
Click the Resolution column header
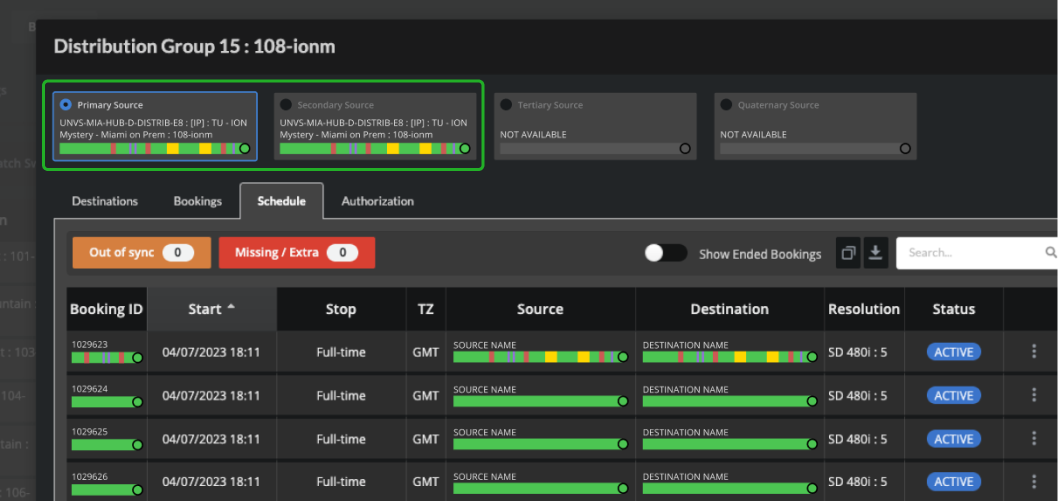pos(864,309)
